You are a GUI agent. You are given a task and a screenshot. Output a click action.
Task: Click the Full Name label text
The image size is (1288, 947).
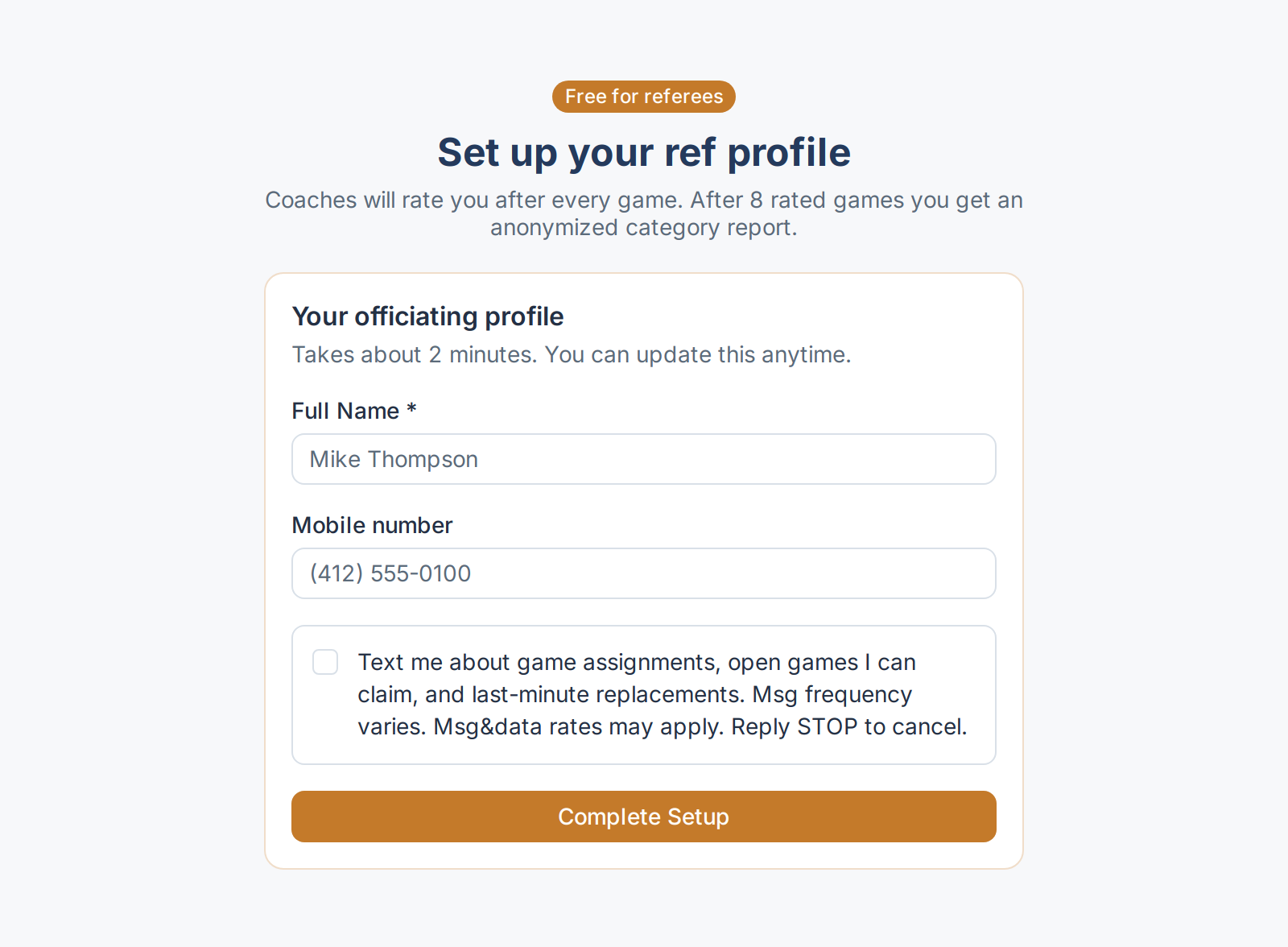pos(345,411)
